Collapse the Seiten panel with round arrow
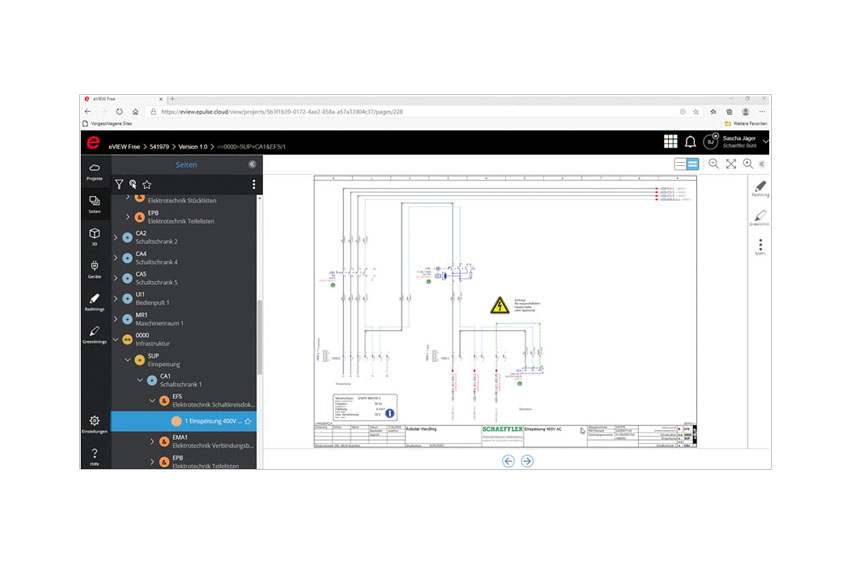The image size is (850, 567). 252,164
